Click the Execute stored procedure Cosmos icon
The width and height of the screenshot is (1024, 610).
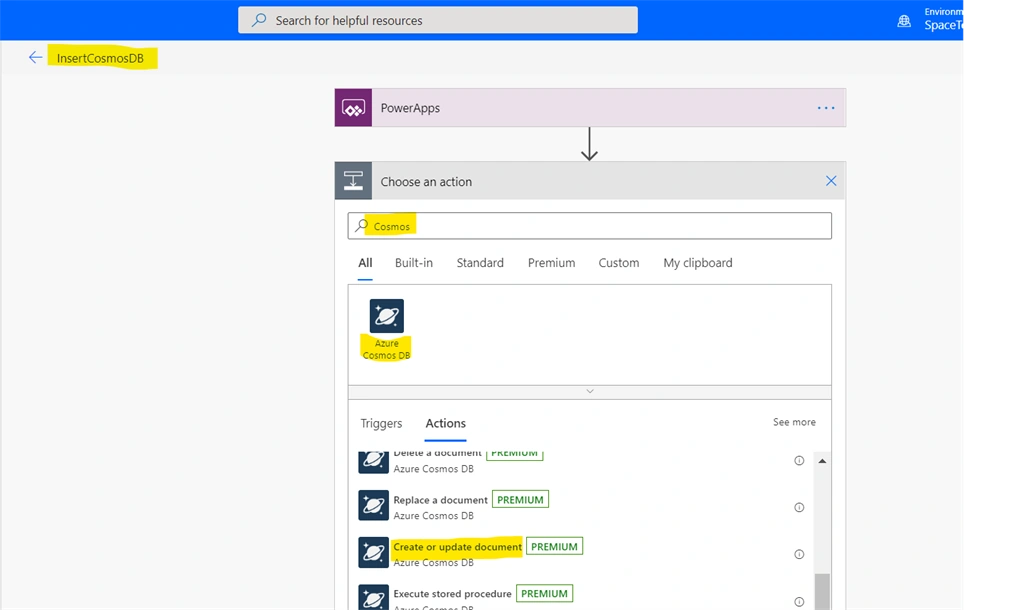point(374,597)
